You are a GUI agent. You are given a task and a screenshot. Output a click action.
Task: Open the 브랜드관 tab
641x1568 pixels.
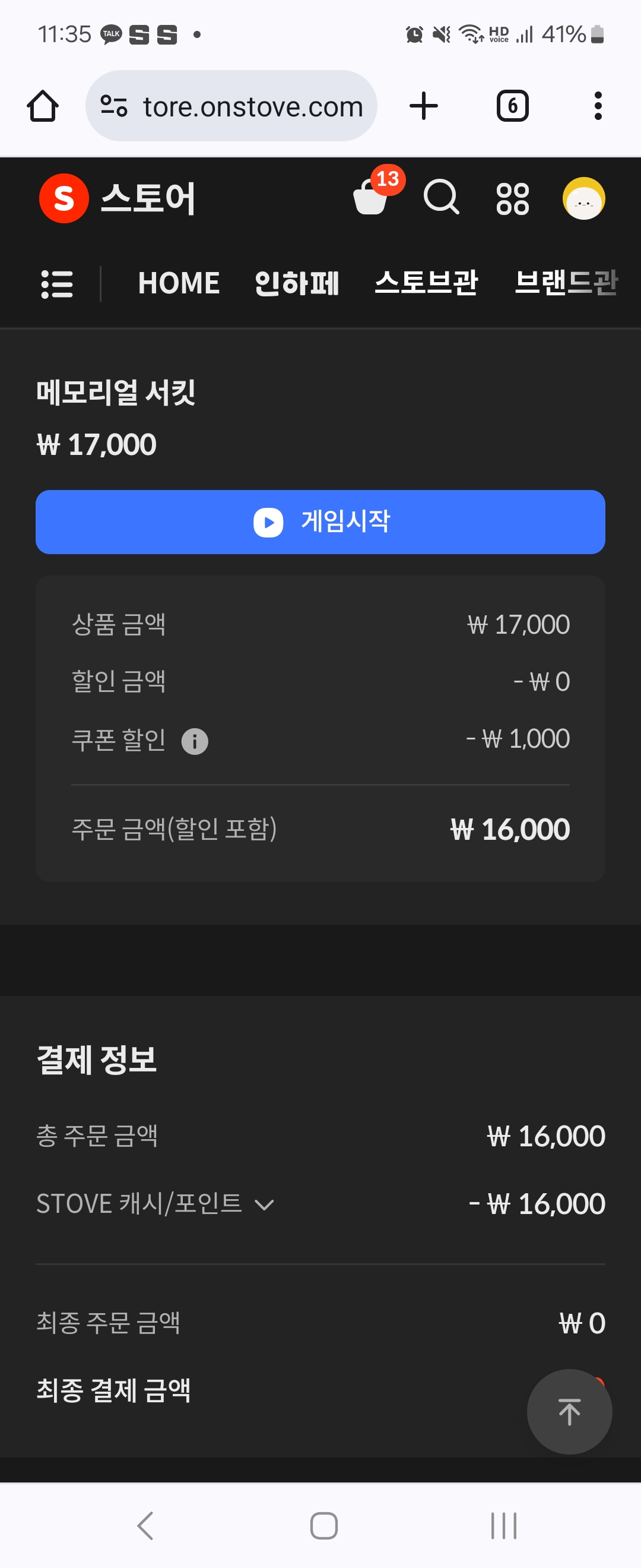pos(566,284)
